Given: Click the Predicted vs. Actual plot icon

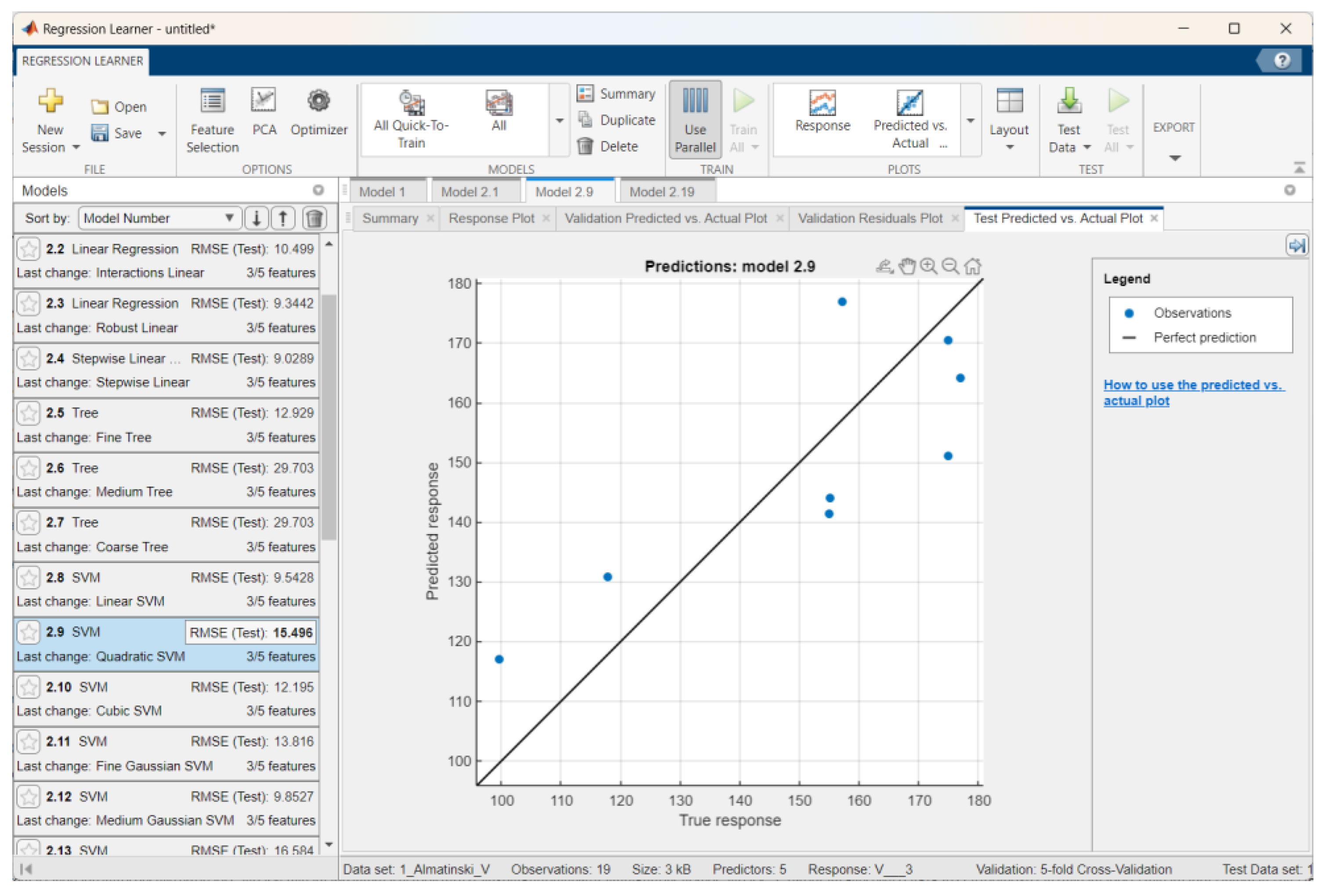Looking at the screenshot, I should coord(910,104).
